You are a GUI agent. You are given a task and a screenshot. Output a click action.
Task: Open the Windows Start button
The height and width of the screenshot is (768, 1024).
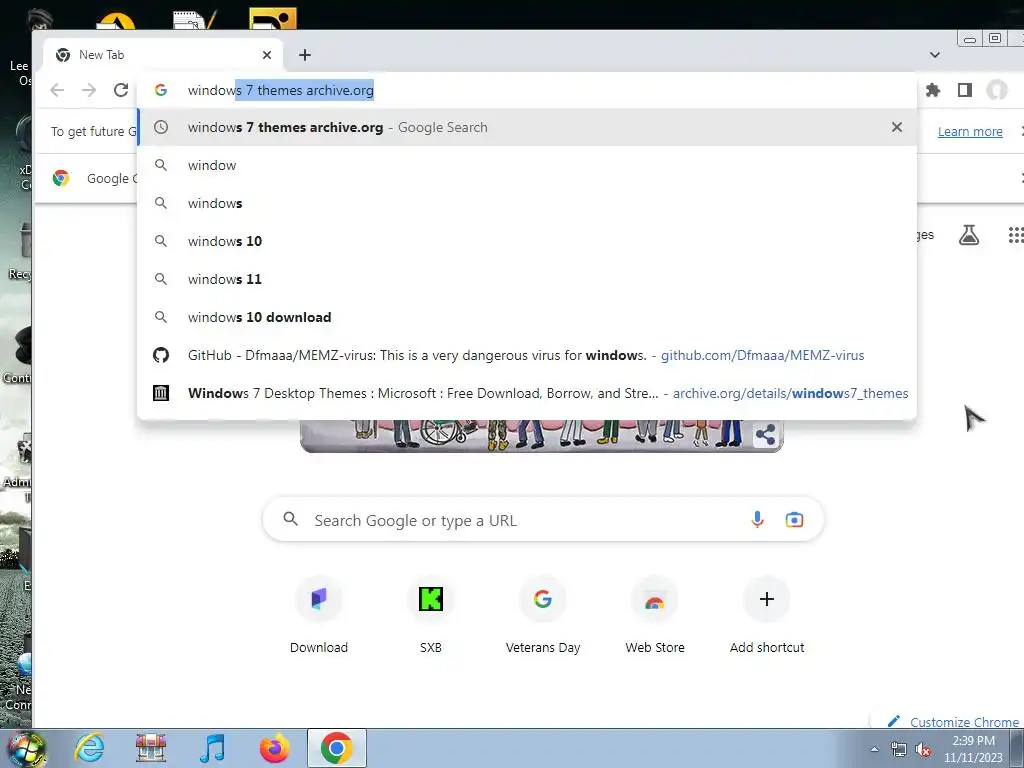[x=25, y=748]
